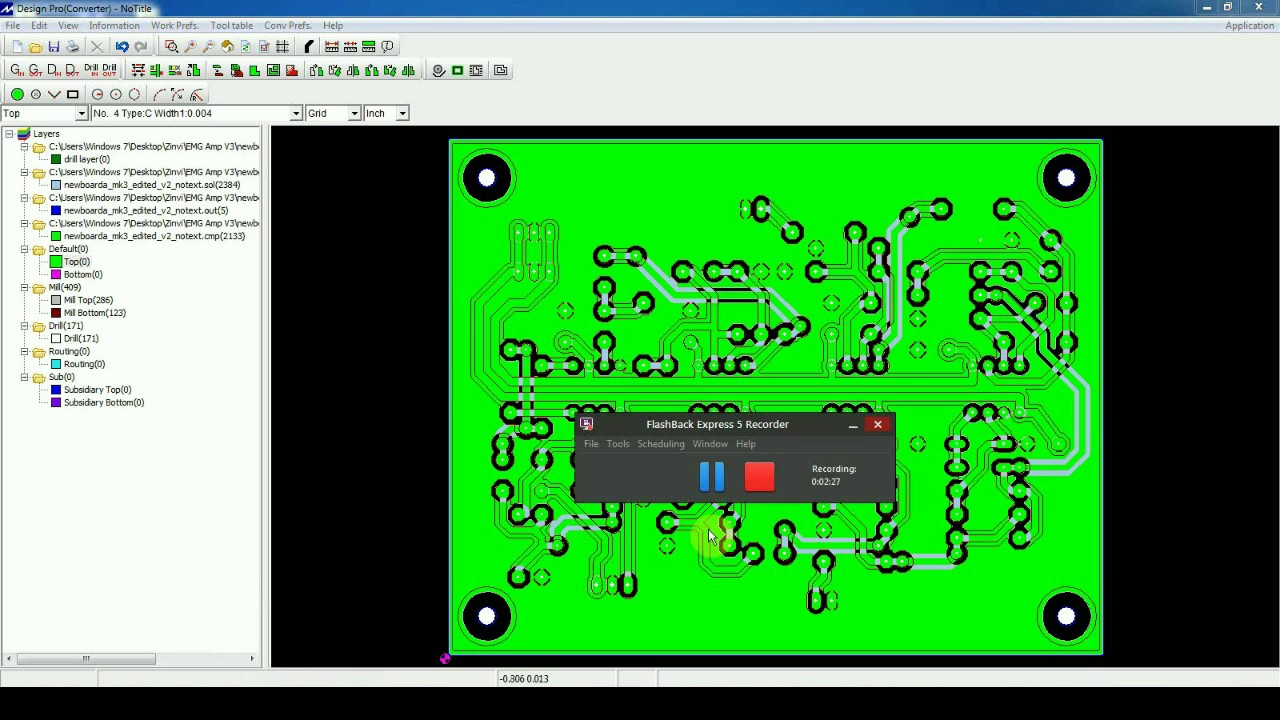Viewport: 1280px width, 720px height.
Task: Click the black trace path icon
Action: [309, 47]
